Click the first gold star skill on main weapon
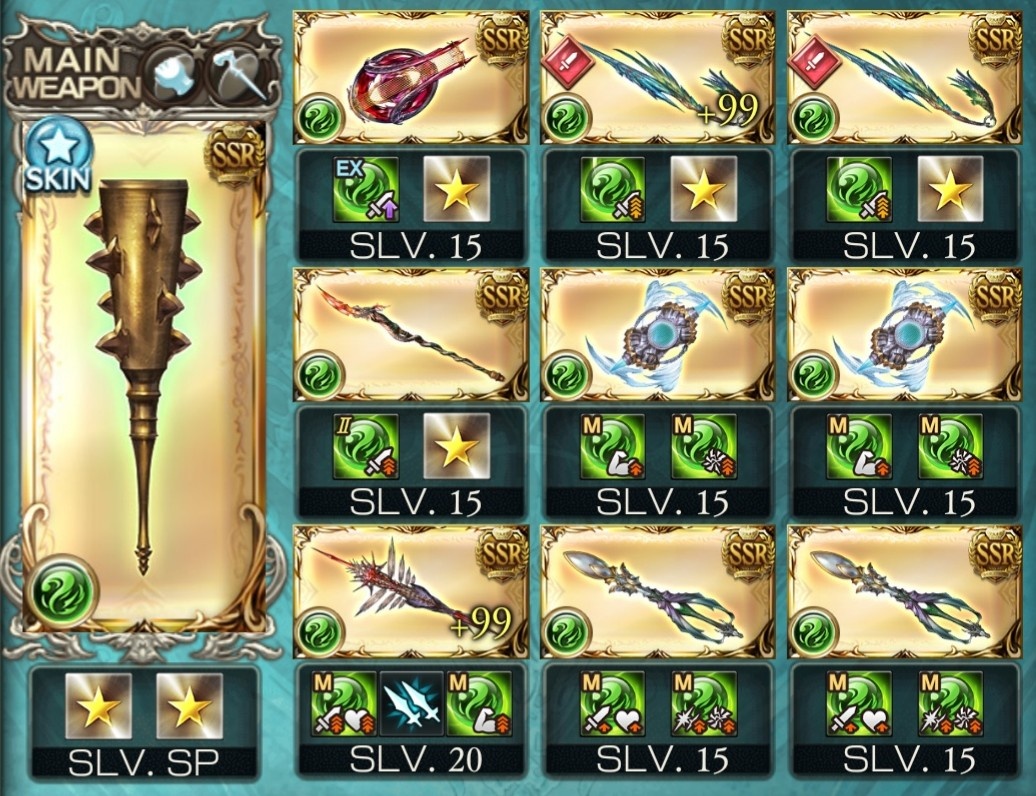Viewport: 1036px width, 796px height. (98, 706)
